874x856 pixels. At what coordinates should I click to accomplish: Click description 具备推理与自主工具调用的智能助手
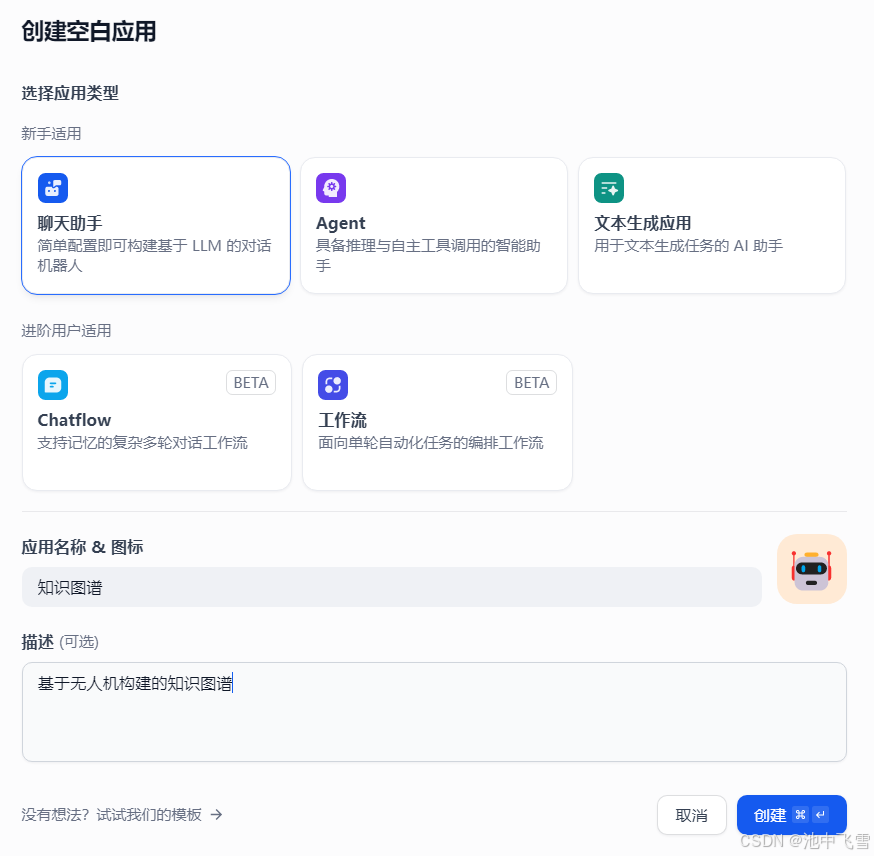[x=428, y=256]
